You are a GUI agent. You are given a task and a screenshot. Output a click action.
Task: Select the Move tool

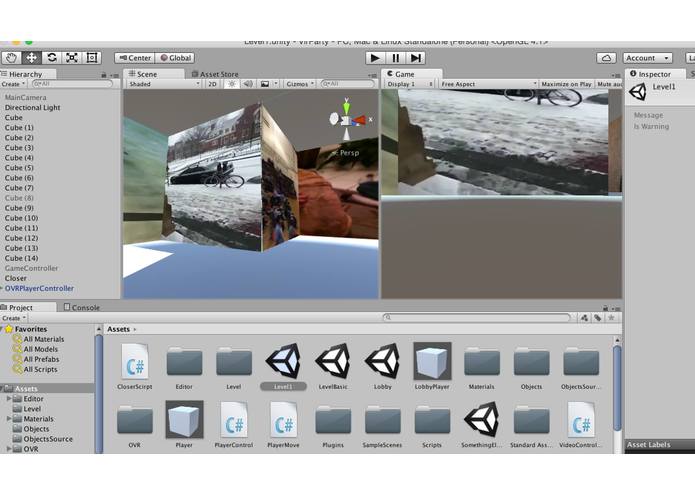(31, 58)
